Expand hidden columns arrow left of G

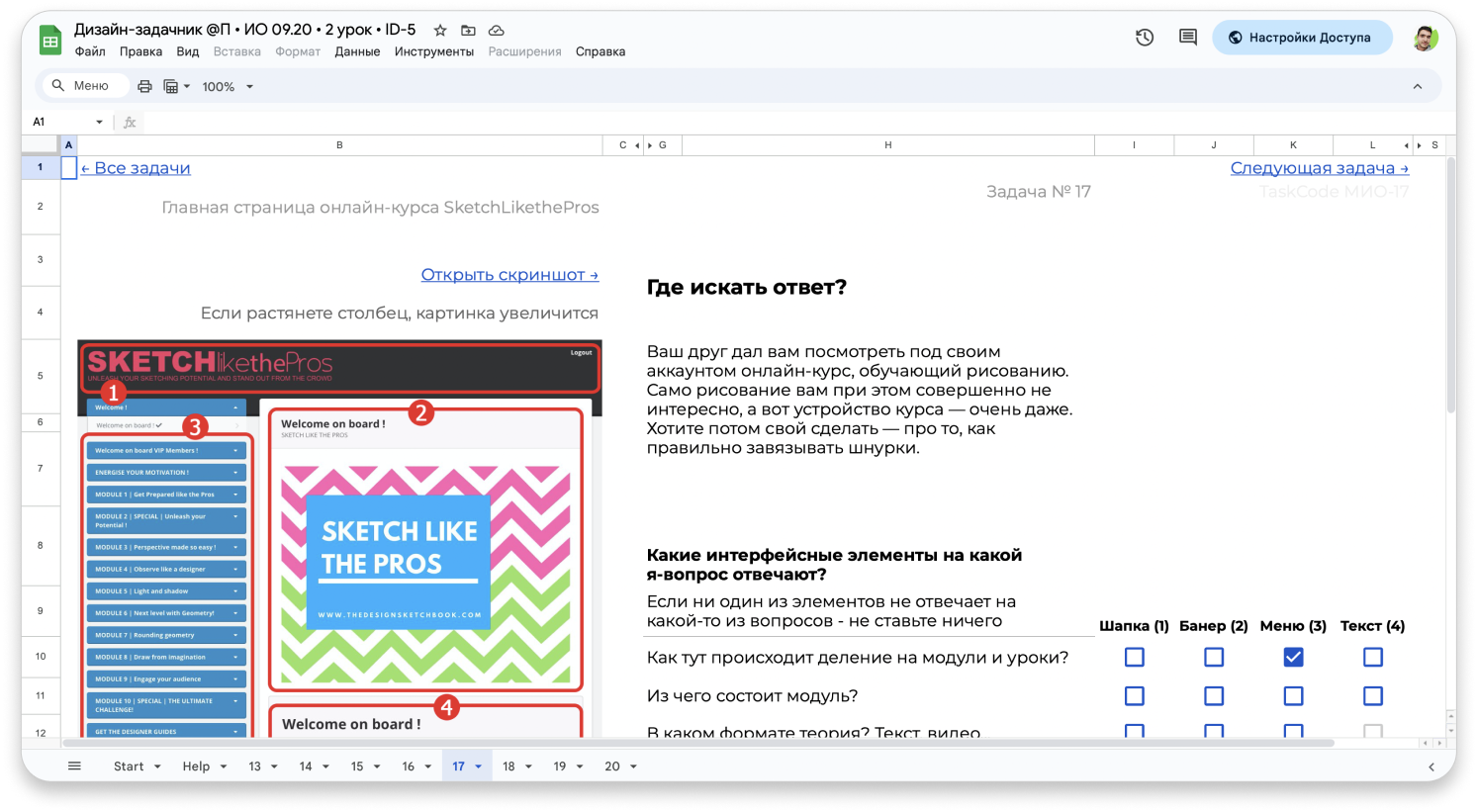click(x=650, y=145)
